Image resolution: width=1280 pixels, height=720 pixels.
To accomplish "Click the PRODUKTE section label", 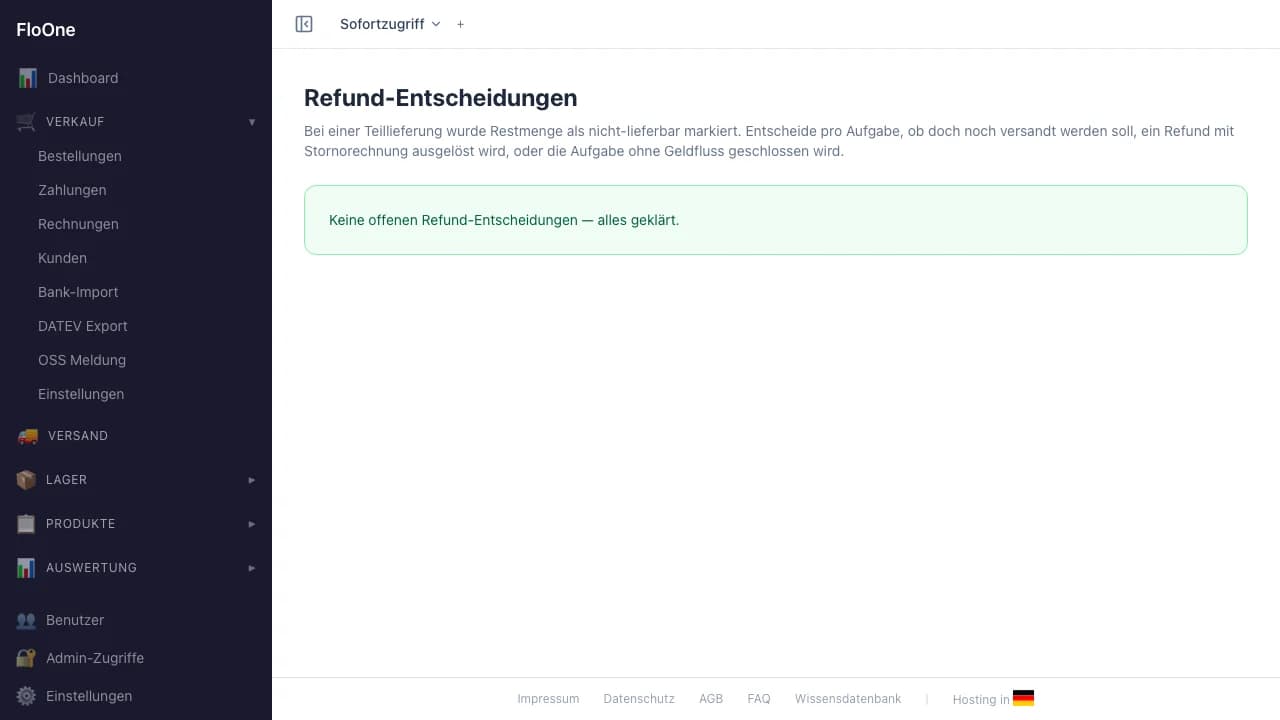I will click(x=81, y=524).
